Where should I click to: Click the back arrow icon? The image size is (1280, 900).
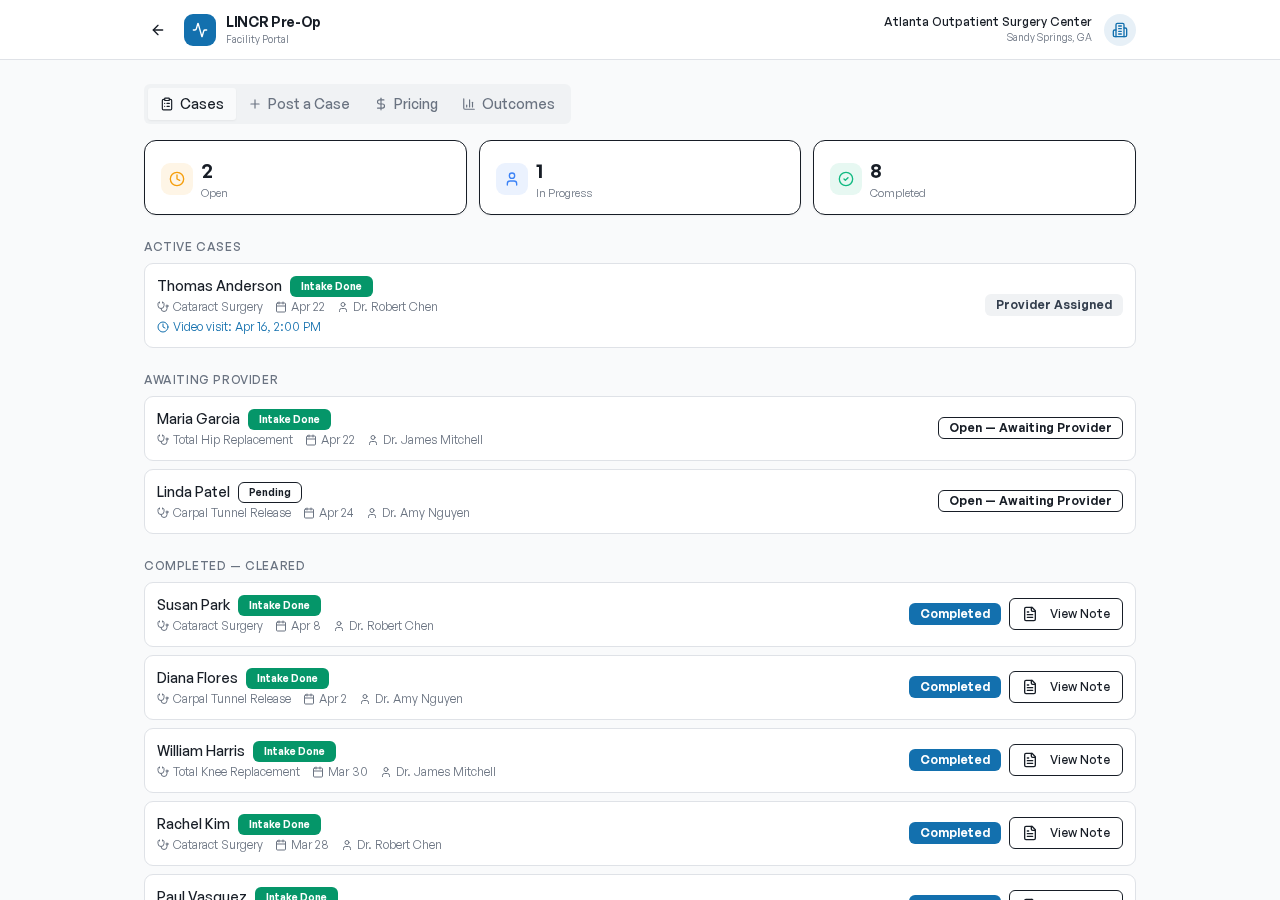coord(158,30)
